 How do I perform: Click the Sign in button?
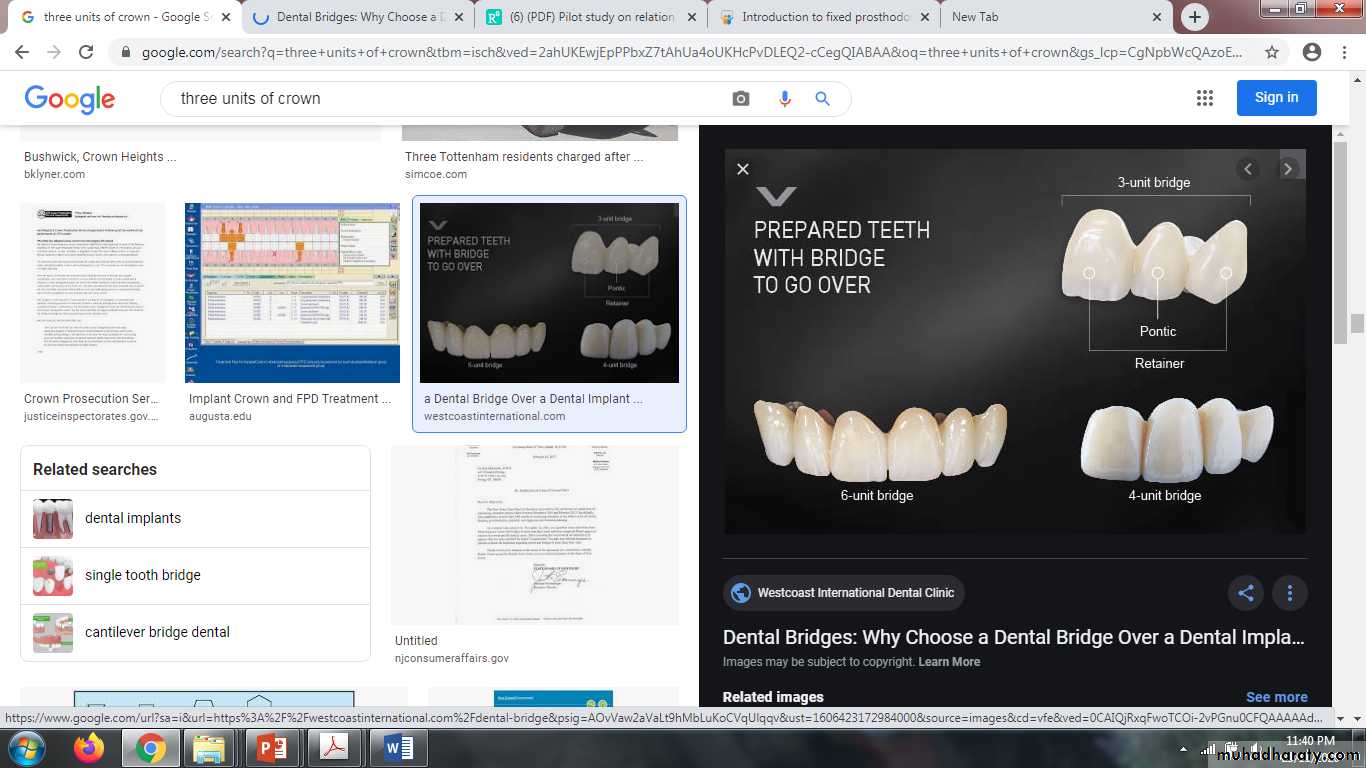(1276, 98)
